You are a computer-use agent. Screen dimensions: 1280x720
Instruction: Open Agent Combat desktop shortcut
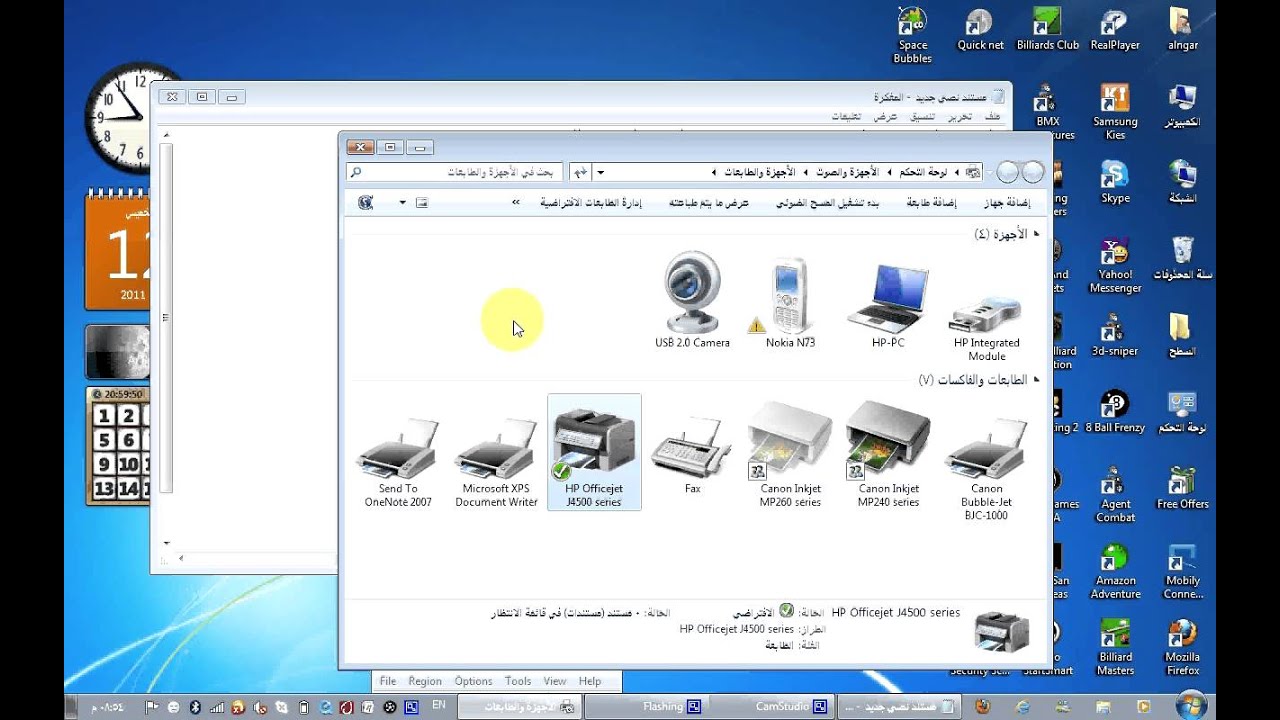[x=1115, y=494]
